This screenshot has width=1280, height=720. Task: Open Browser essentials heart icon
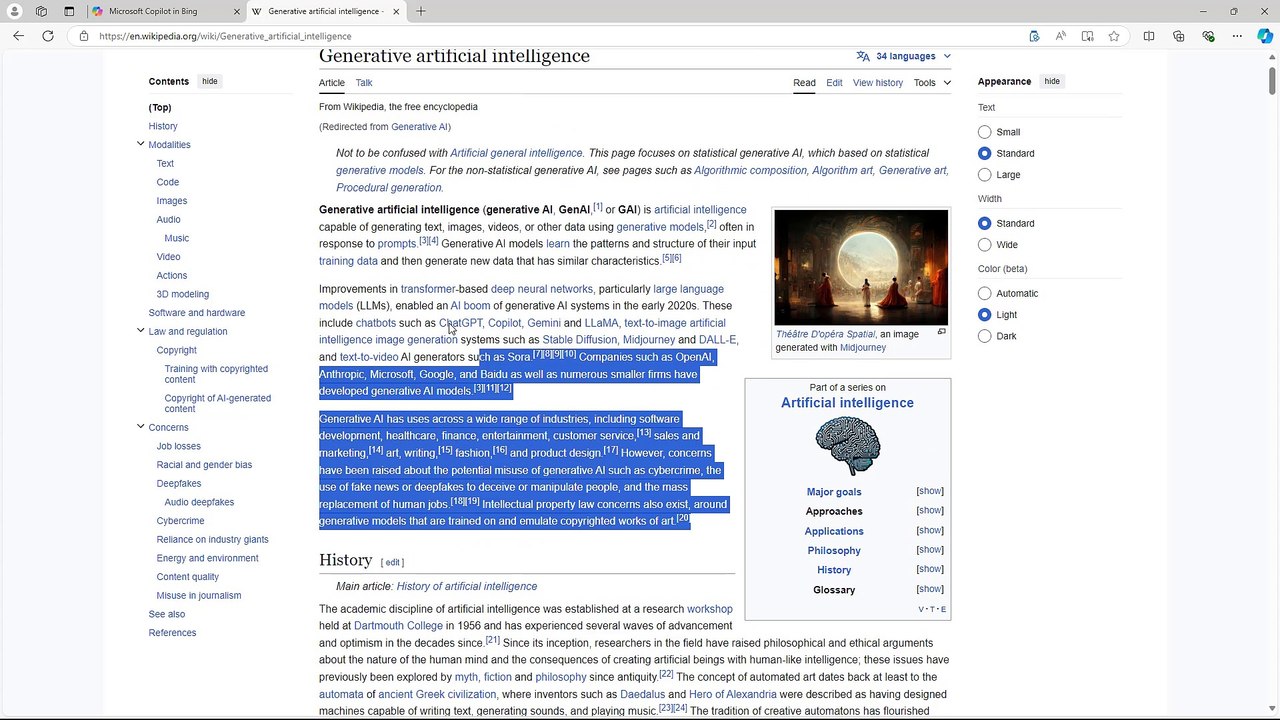tap(1208, 36)
